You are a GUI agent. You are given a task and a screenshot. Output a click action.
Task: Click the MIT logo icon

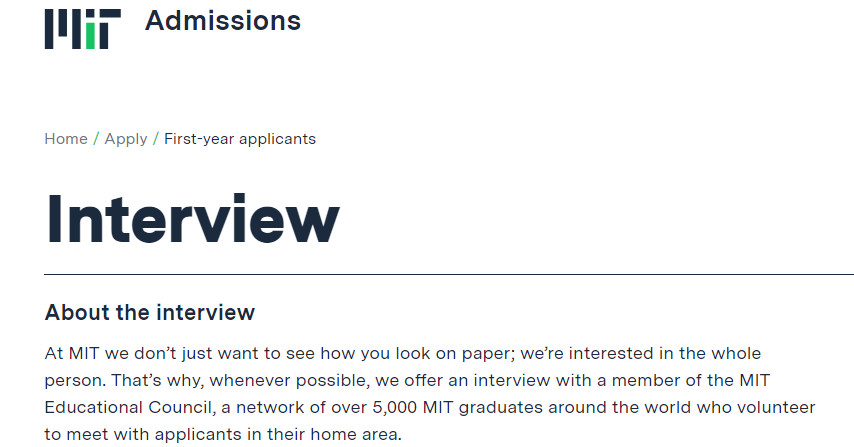[x=83, y=29]
